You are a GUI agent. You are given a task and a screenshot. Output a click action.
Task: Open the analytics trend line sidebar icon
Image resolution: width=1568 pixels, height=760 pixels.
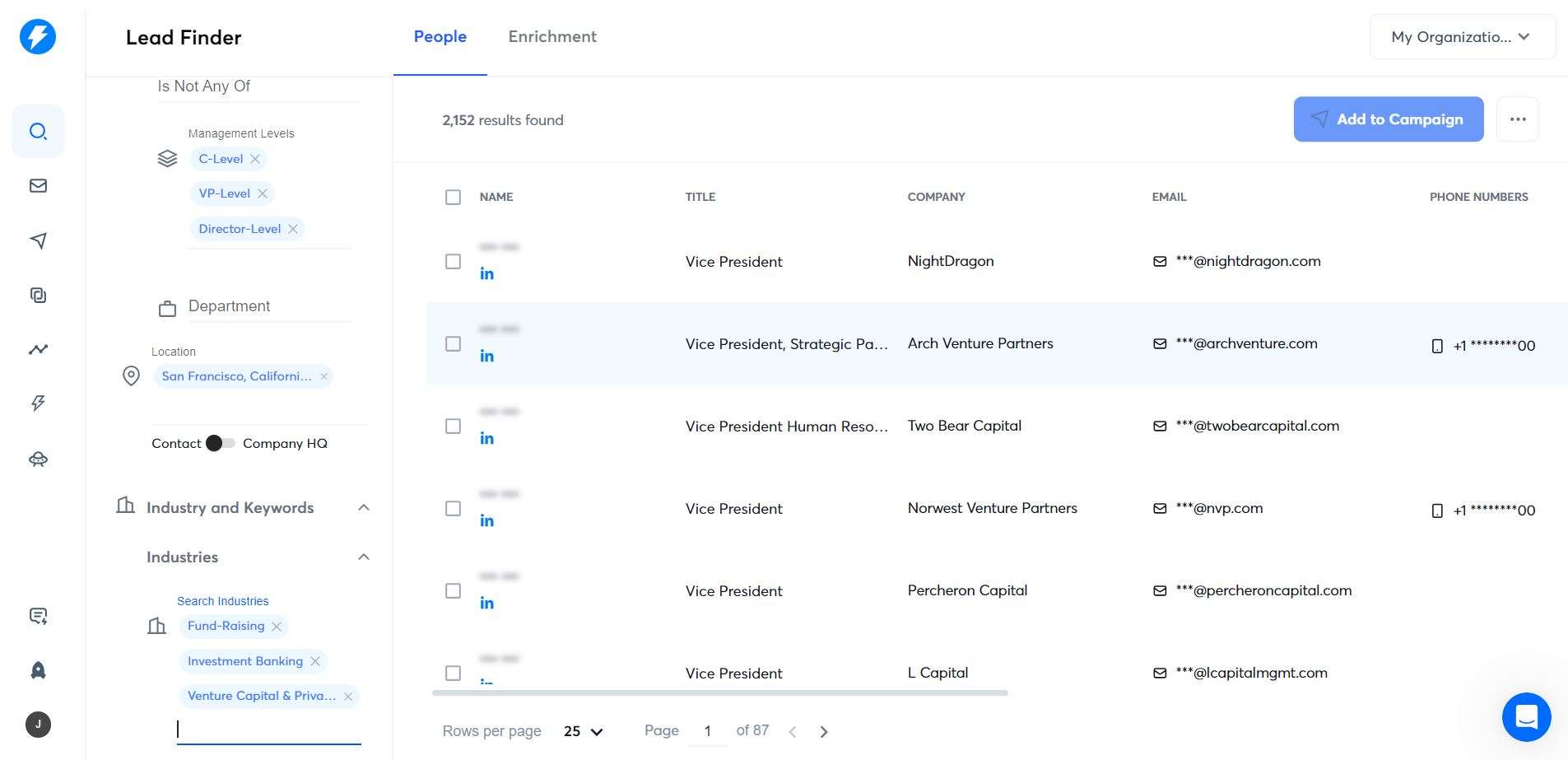(x=38, y=349)
